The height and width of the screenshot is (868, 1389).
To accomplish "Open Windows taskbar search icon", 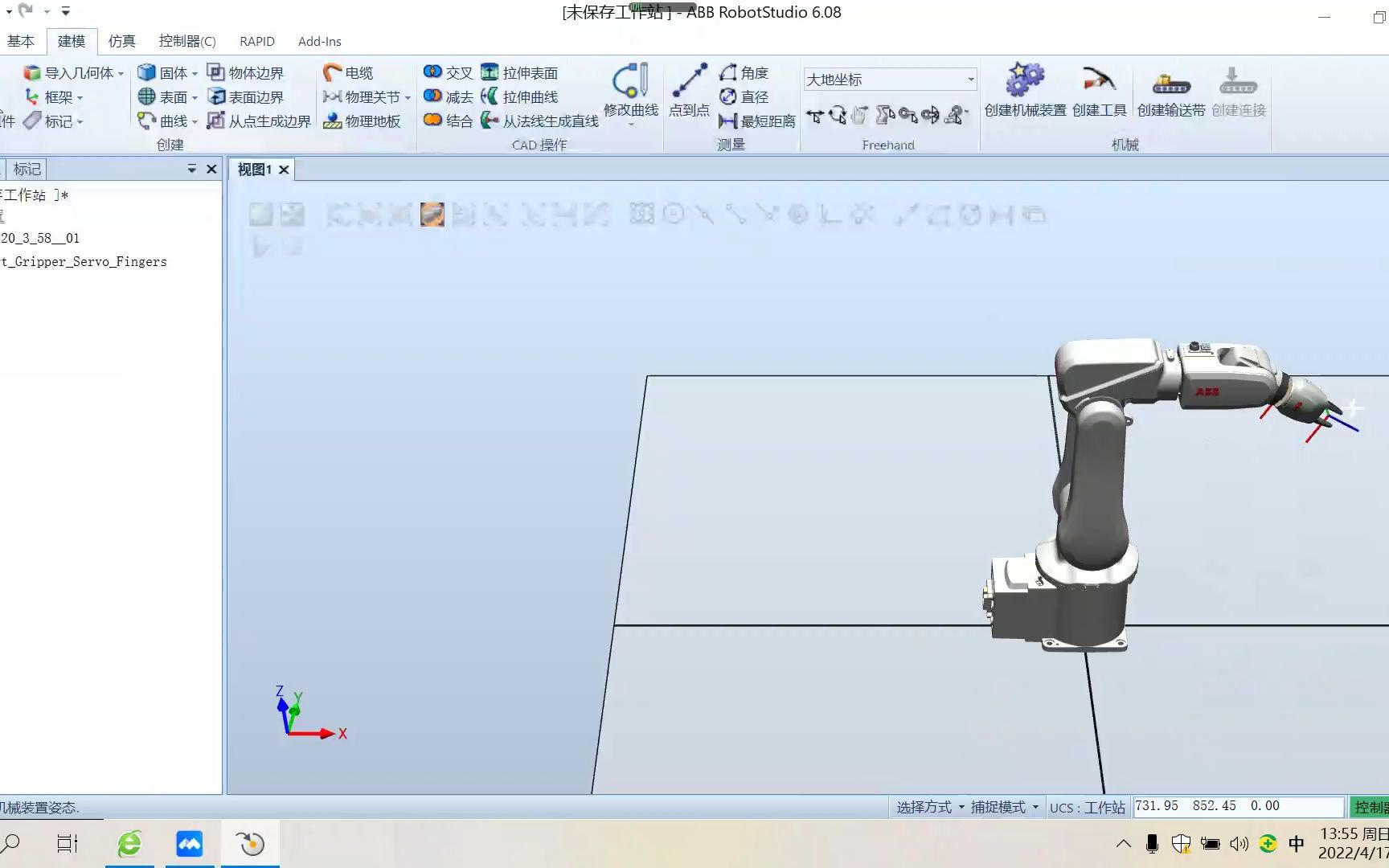I will click(x=11, y=843).
